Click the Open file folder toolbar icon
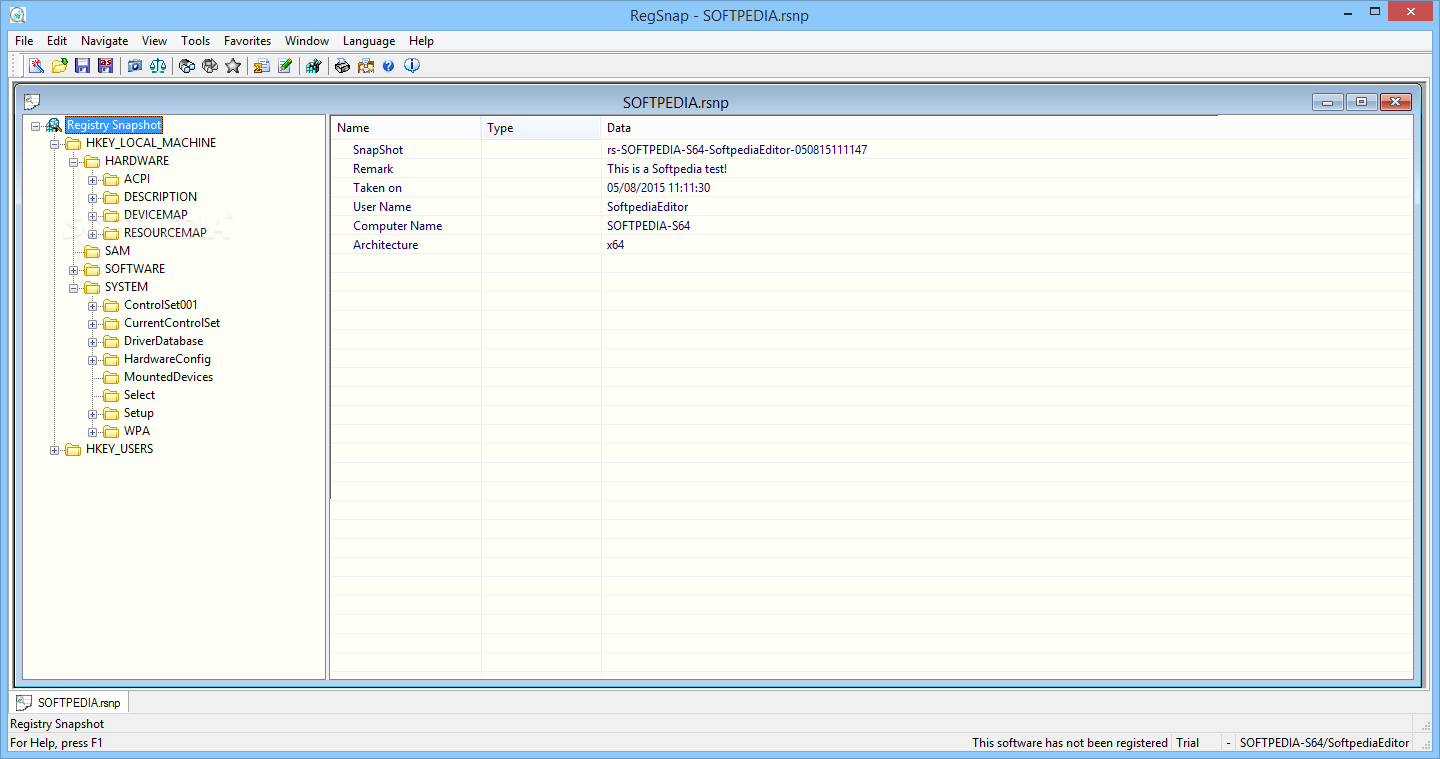This screenshot has width=1440, height=759. coord(59,66)
